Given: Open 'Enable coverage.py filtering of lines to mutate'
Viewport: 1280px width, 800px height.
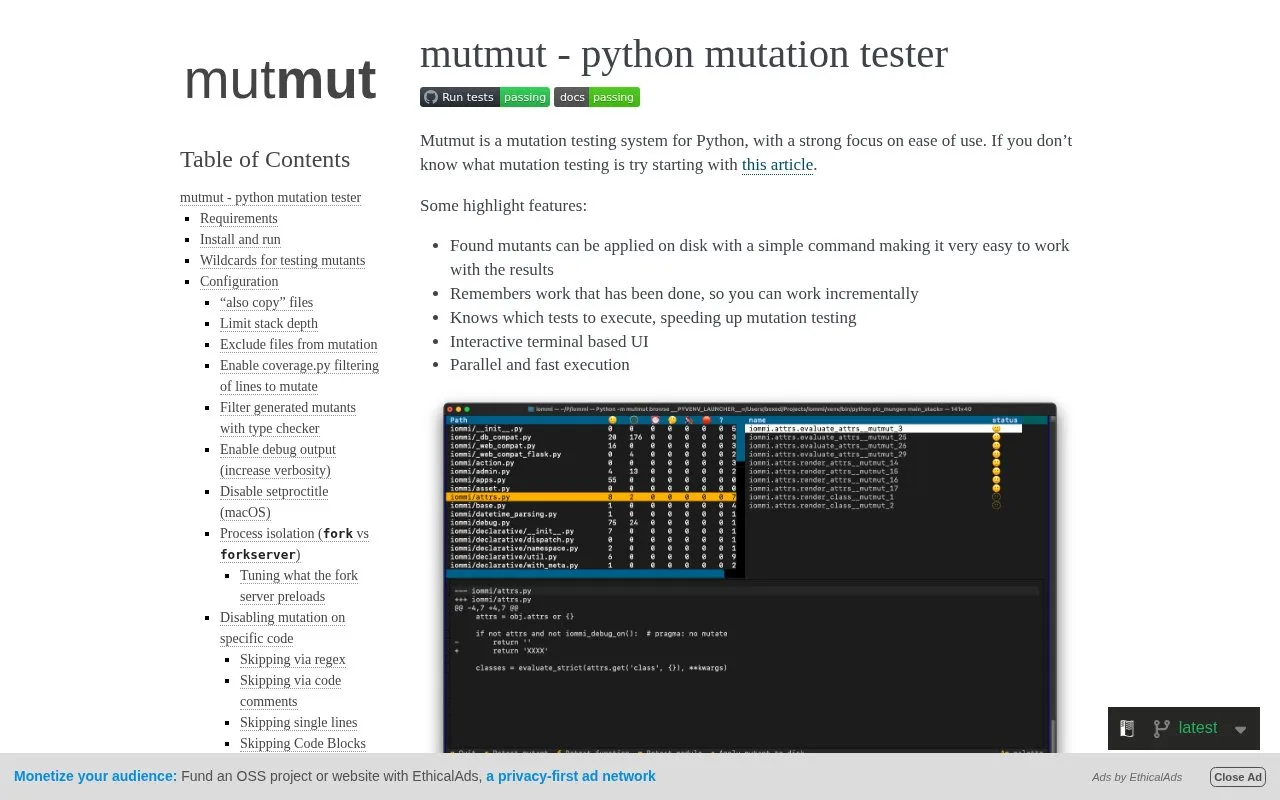Looking at the screenshot, I should click(x=299, y=376).
